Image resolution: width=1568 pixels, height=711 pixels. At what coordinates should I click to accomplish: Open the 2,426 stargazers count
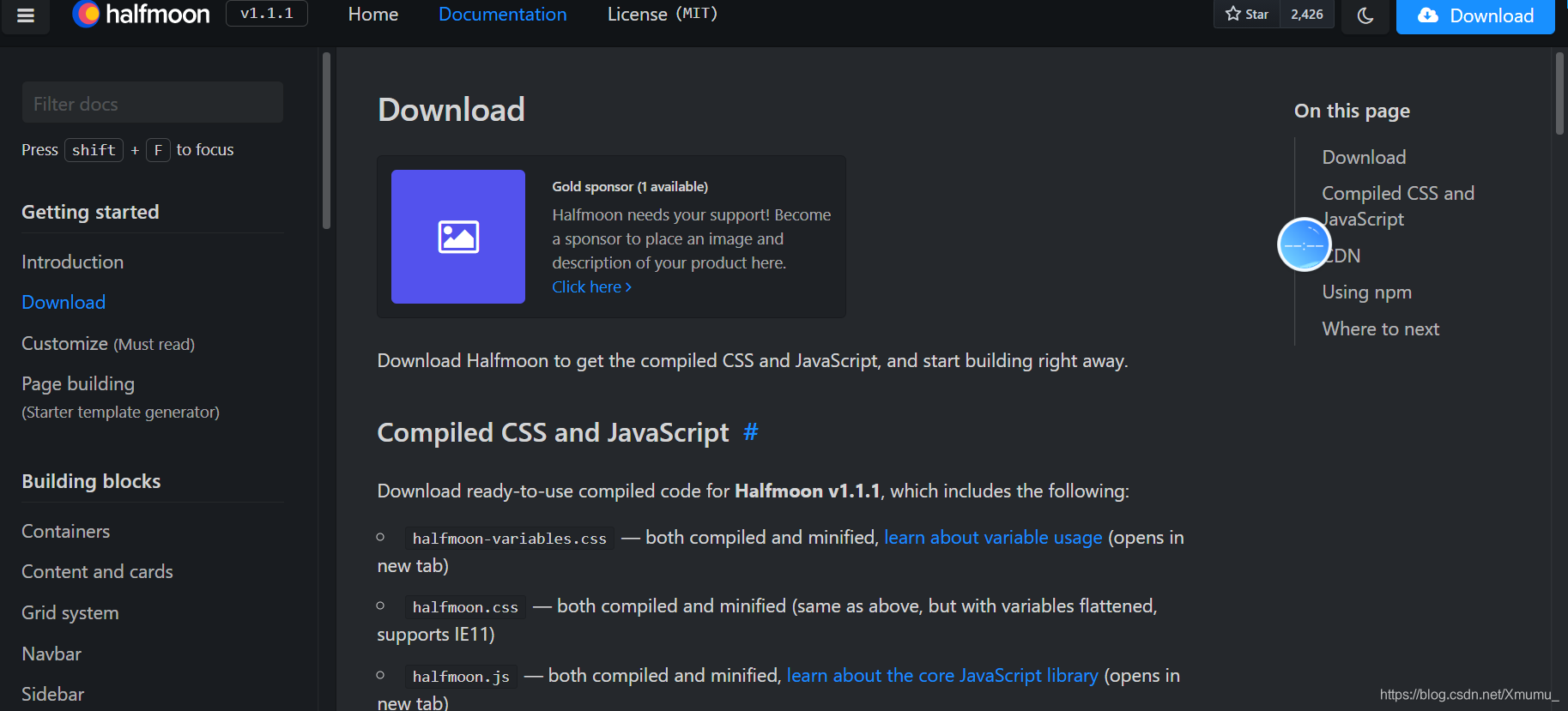[x=1307, y=14]
